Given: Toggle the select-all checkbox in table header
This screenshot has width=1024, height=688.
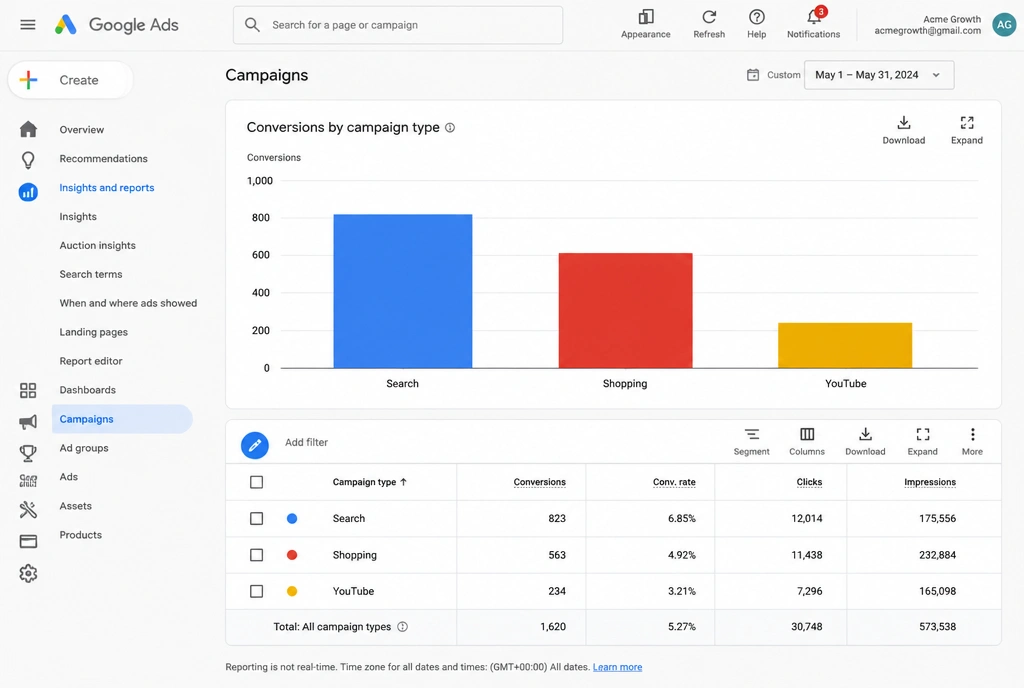Looking at the screenshot, I should 257,482.
